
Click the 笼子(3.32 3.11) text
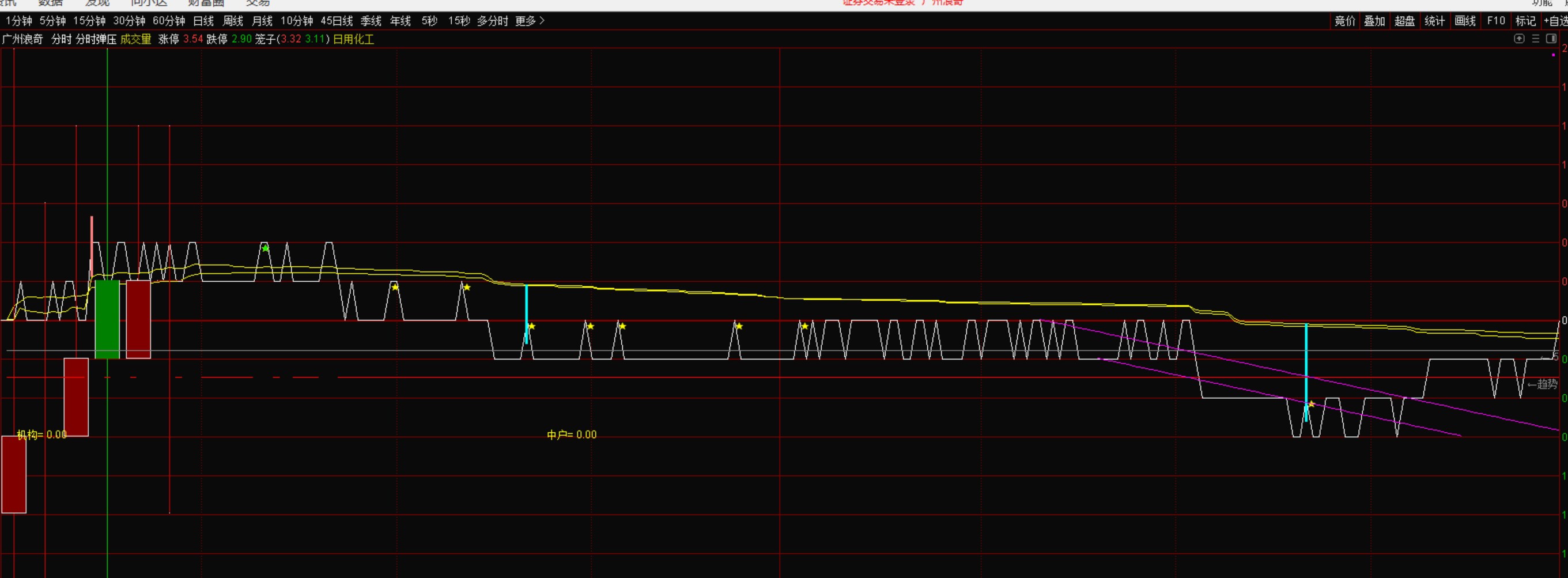point(292,40)
